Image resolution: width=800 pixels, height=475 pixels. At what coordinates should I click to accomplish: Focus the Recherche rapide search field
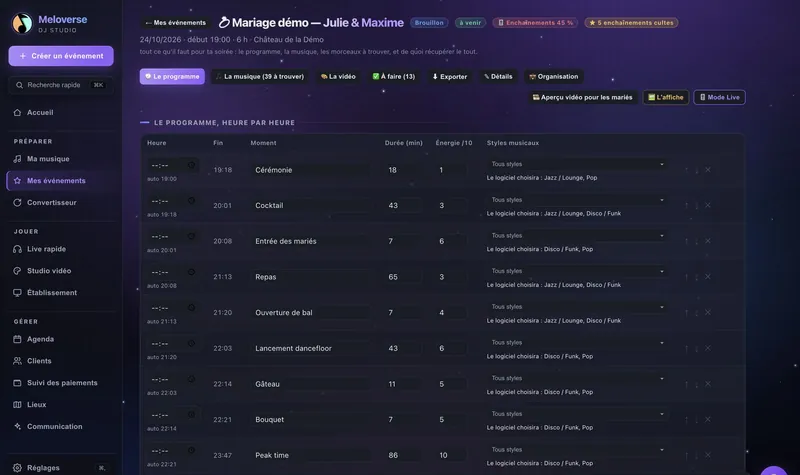(61, 85)
